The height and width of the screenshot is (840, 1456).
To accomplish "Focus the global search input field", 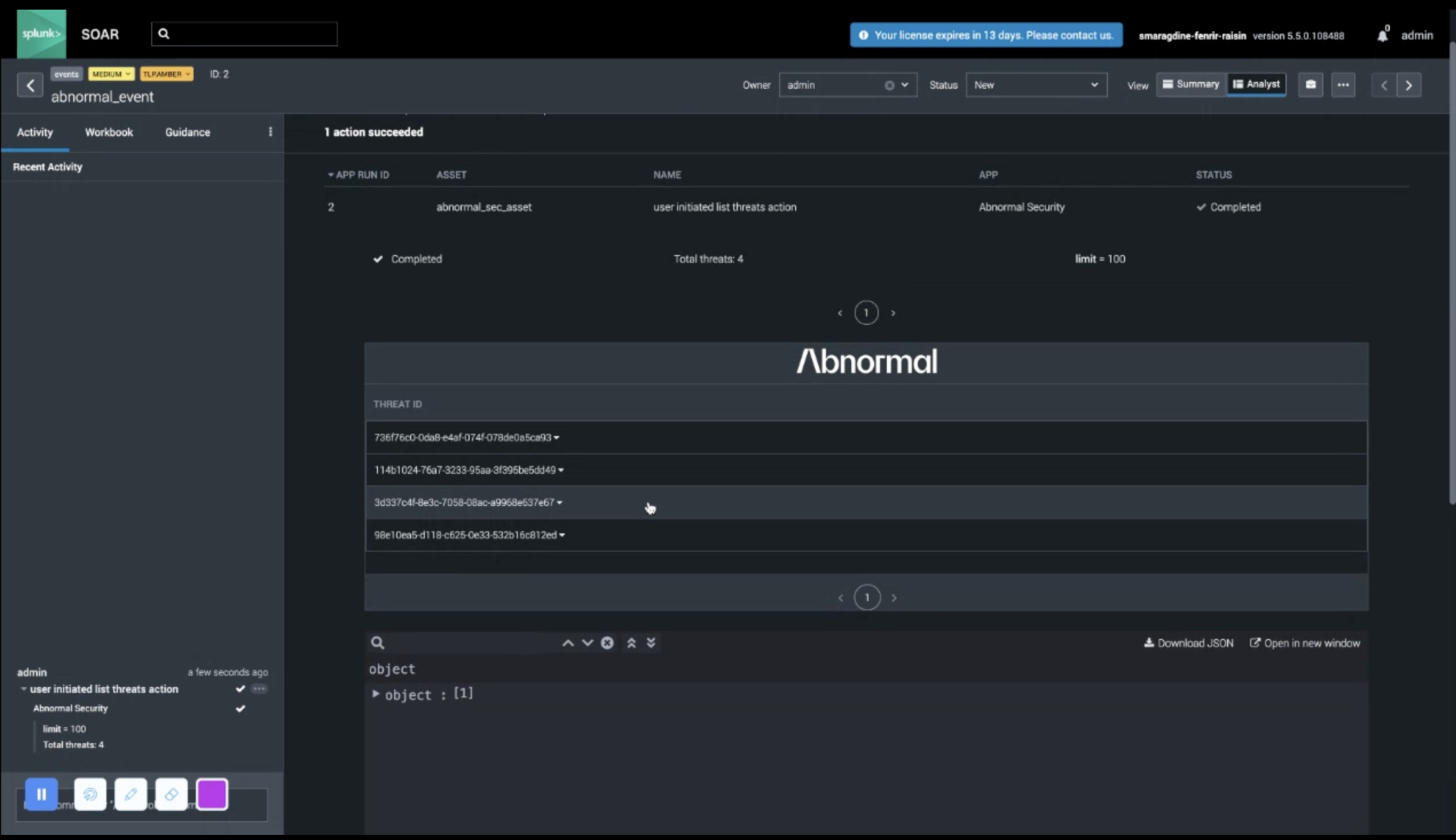I will [x=244, y=33].
